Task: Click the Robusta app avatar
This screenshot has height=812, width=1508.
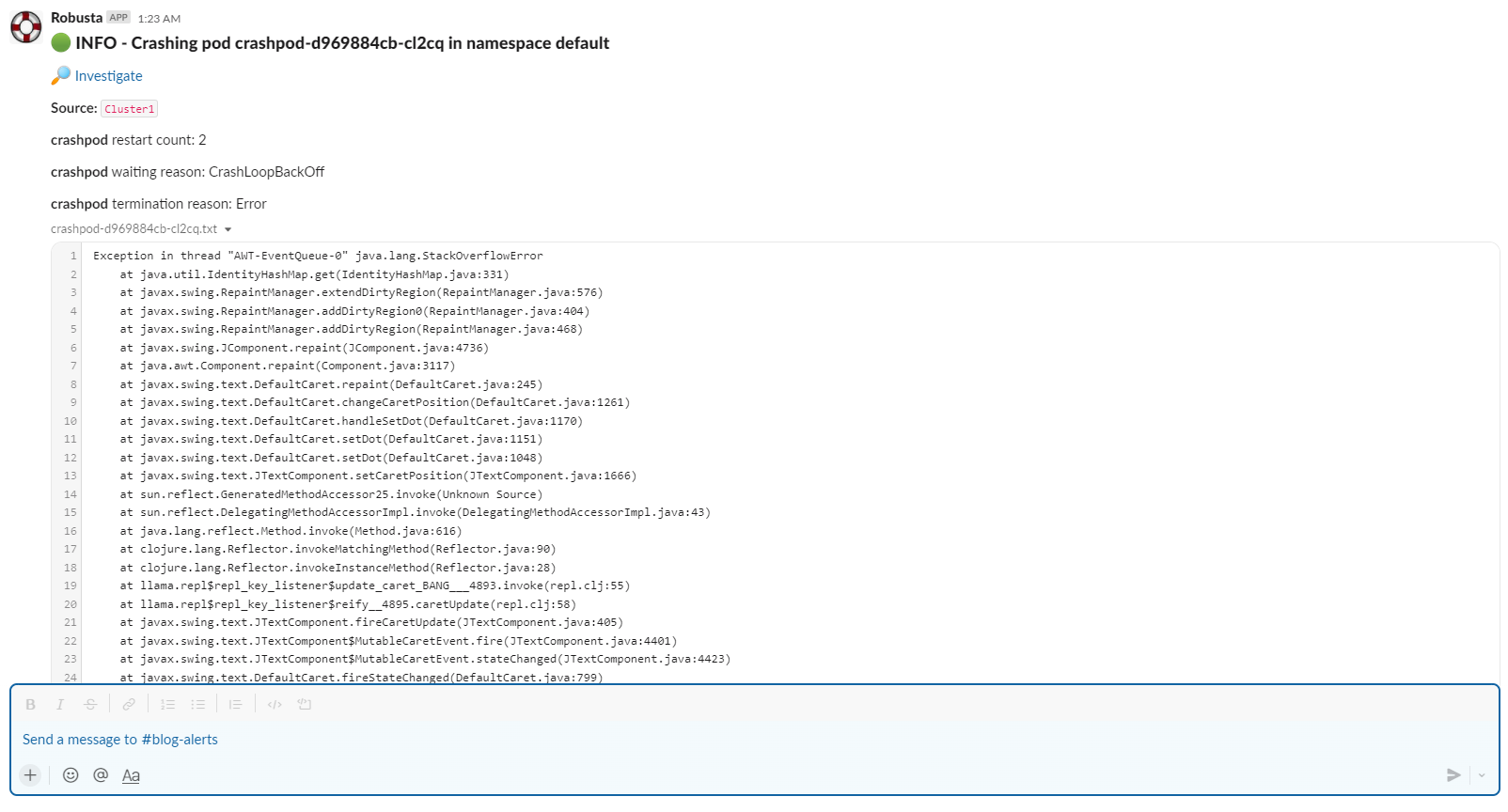Action: coord(26,27)
